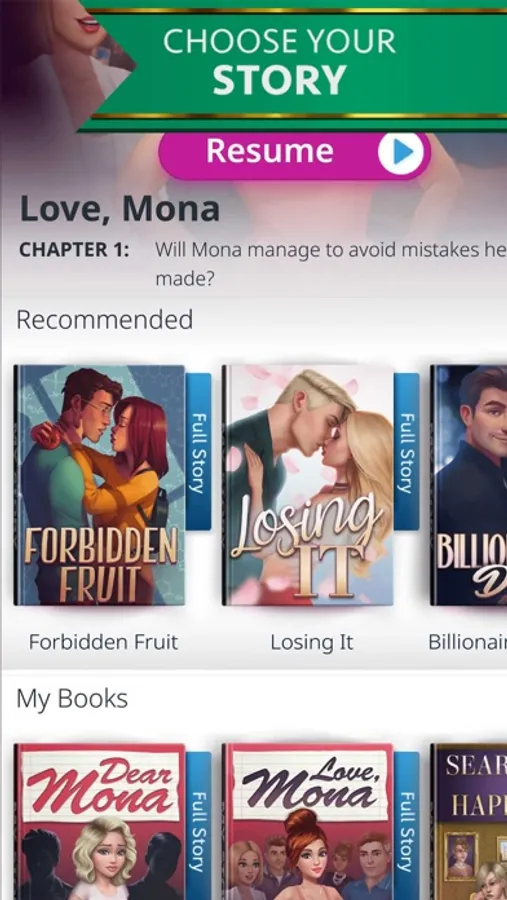The image size is (507, 900).
Task: Tap the Full Story ribbon on Love, Mona book
Action: tap(407, 826)
